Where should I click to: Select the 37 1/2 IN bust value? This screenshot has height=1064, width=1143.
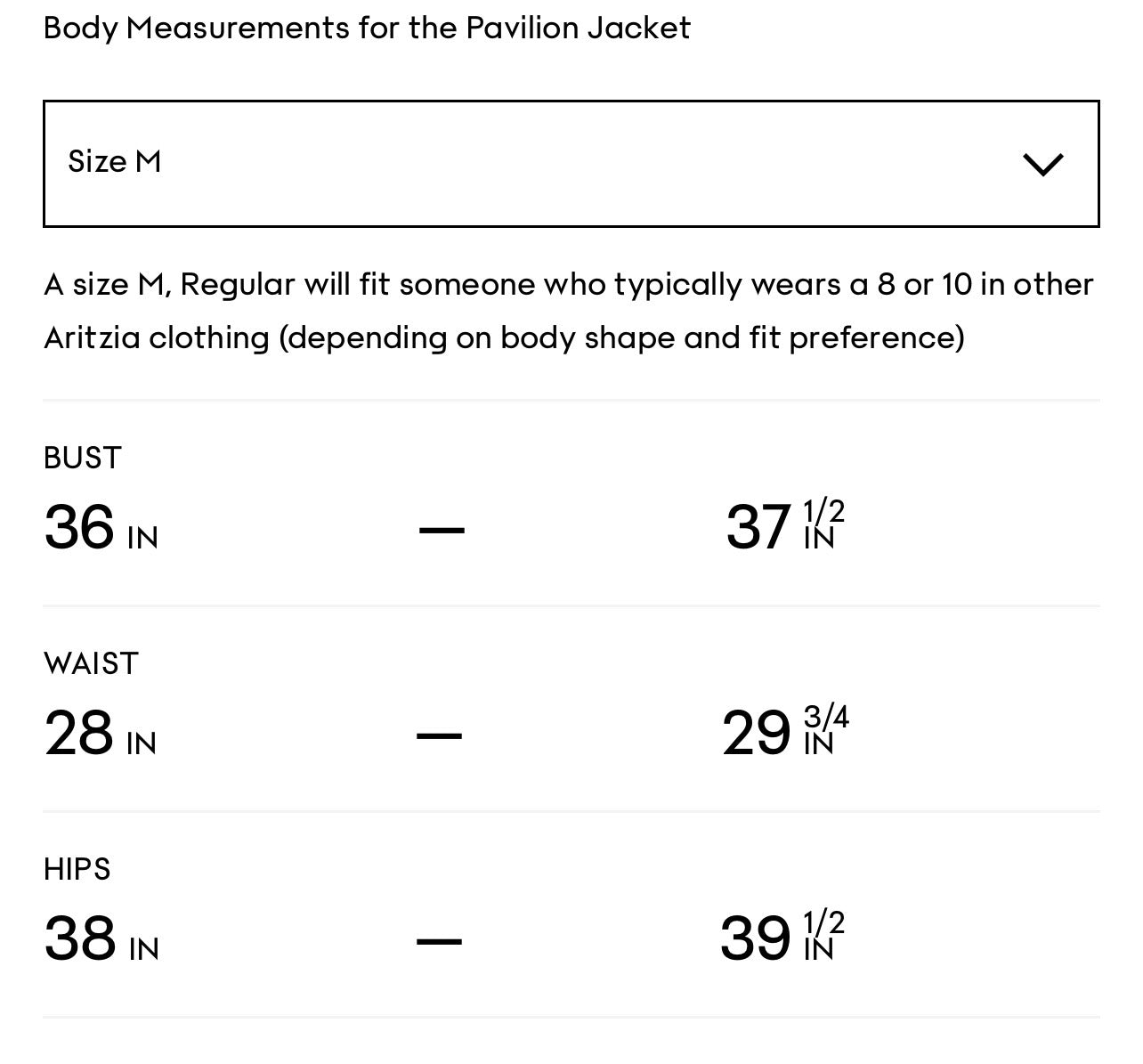tap(782, 526)
